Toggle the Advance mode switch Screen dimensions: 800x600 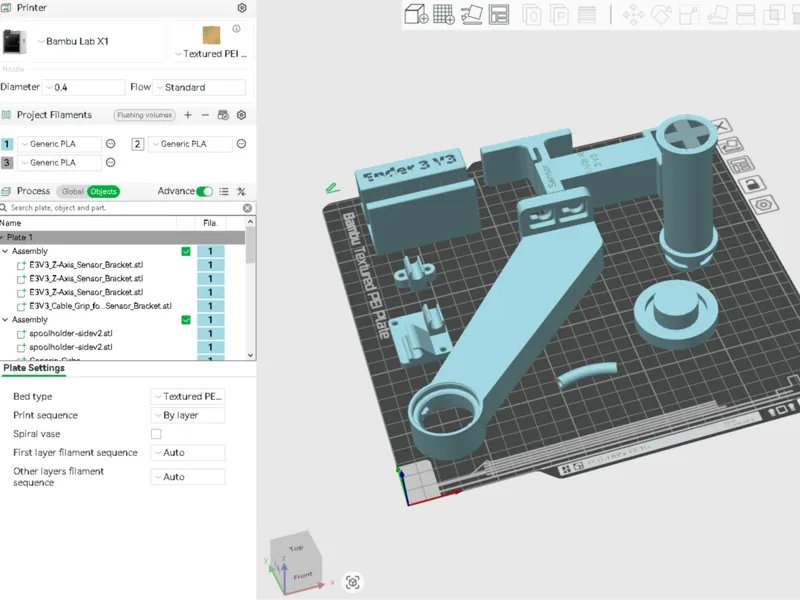tap(205, 191)
